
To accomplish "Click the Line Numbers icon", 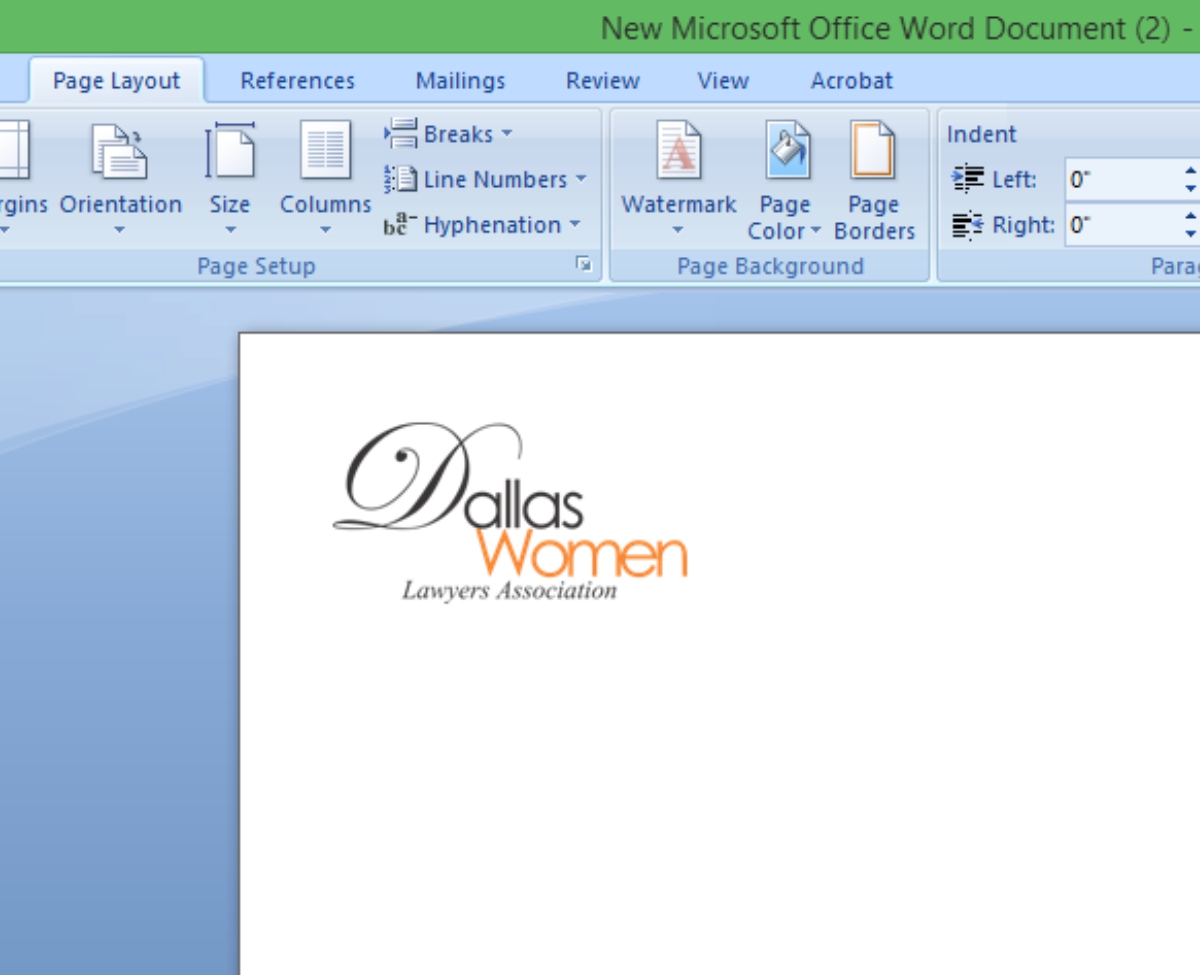I will (x=400, y=179).
